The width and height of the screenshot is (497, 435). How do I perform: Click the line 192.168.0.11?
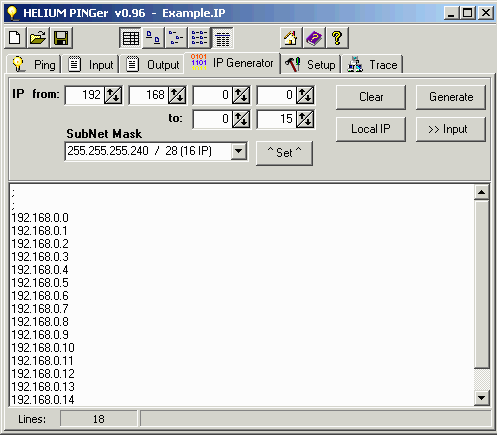point(42,361)
